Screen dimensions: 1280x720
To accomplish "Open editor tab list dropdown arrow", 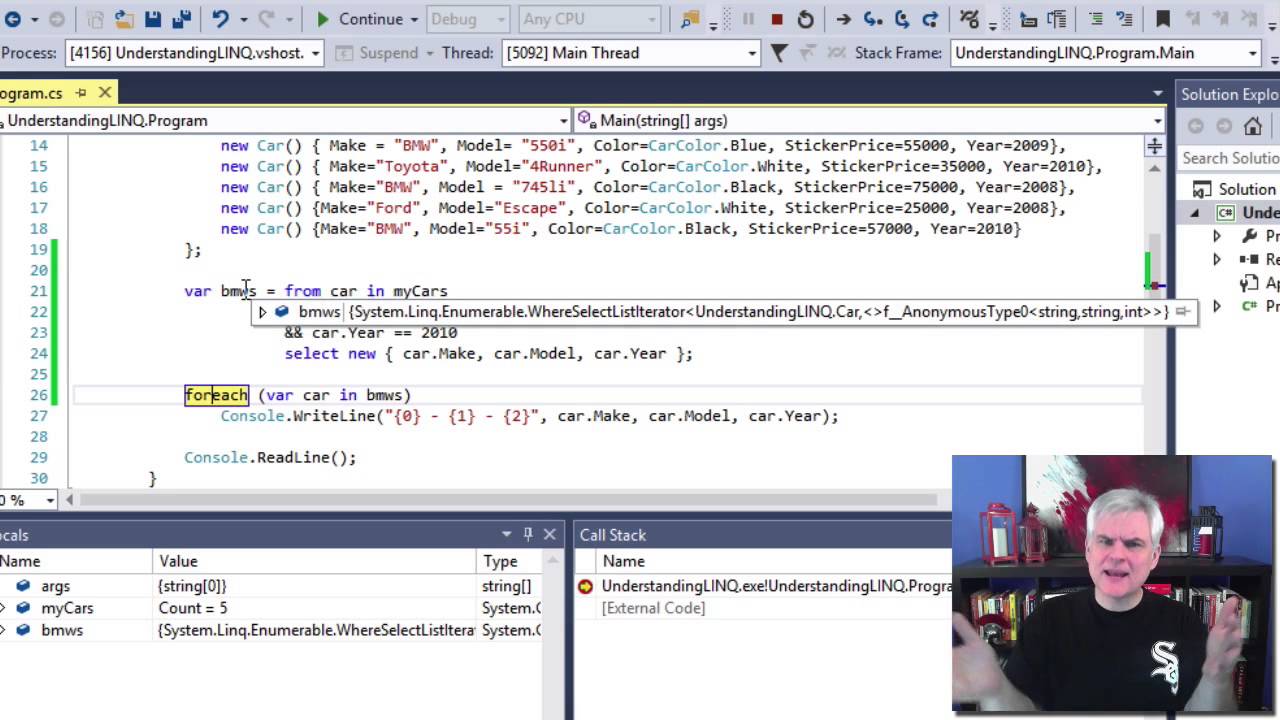I will (x=1159, y=93).
